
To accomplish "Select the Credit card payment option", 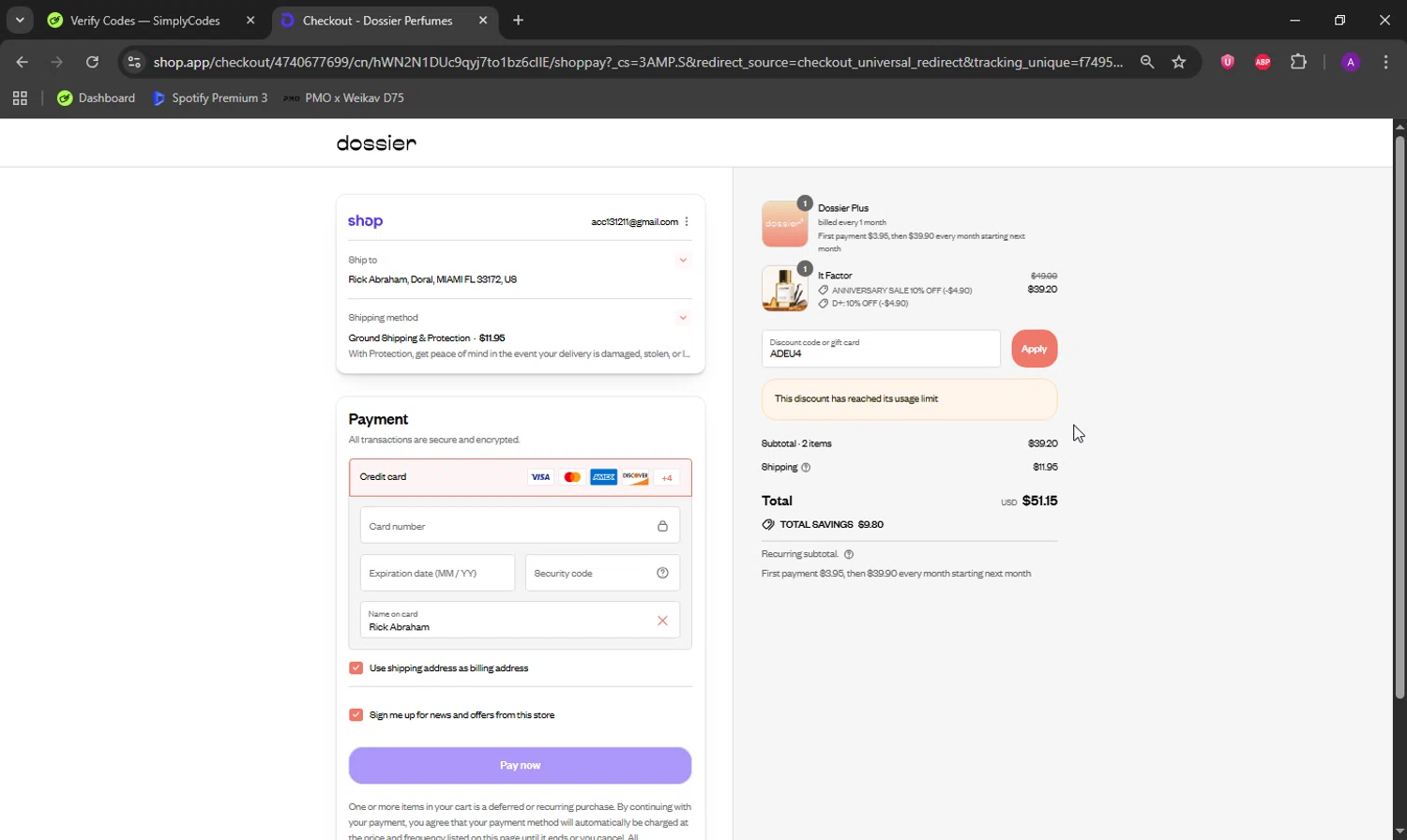I will point(521,477).
